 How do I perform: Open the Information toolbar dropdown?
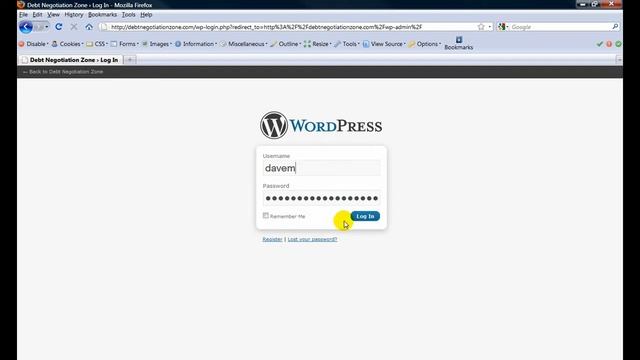[x=196, y=44]
